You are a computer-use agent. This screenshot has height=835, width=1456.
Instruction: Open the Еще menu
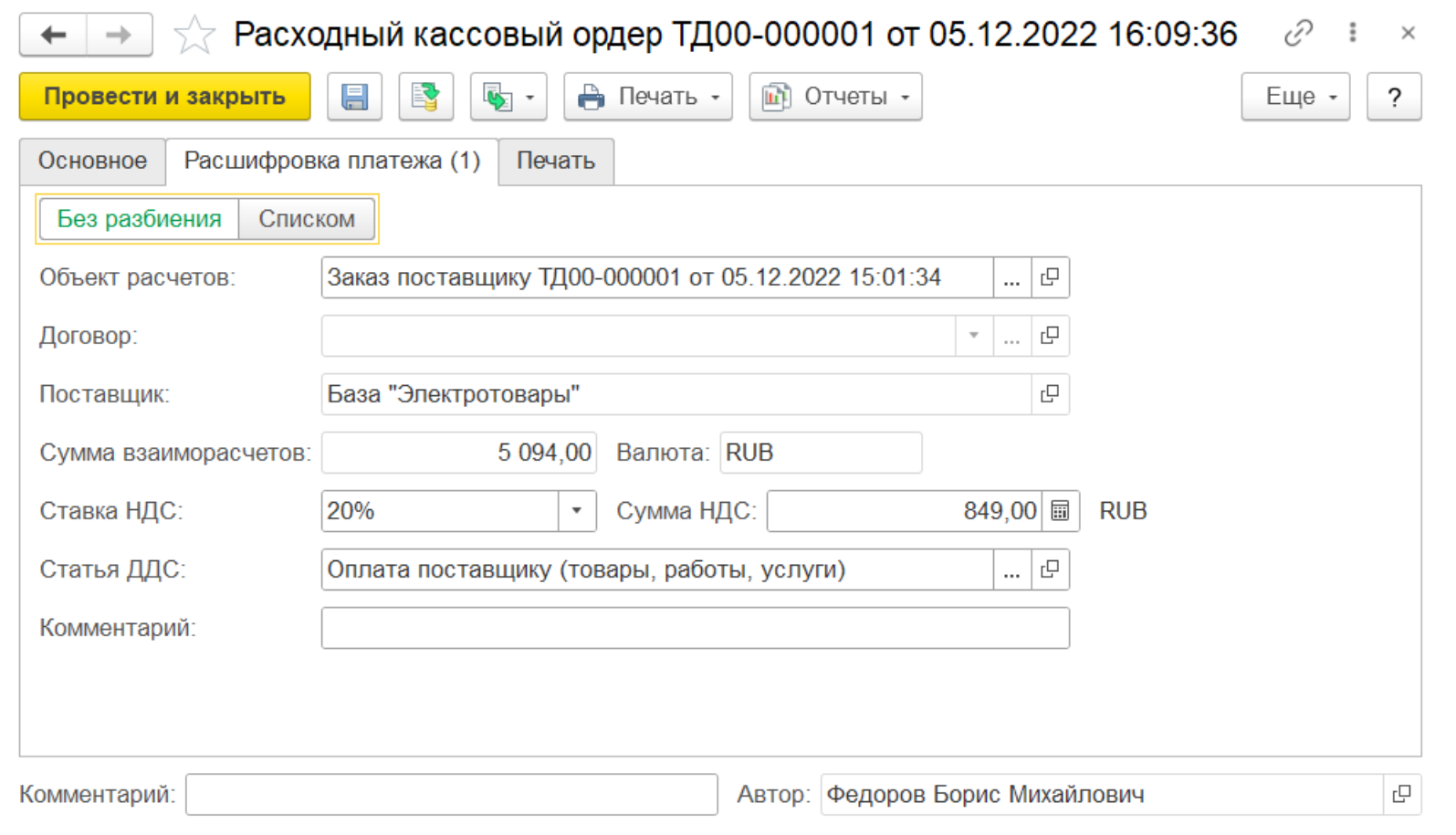click(x=1294, y=97)
